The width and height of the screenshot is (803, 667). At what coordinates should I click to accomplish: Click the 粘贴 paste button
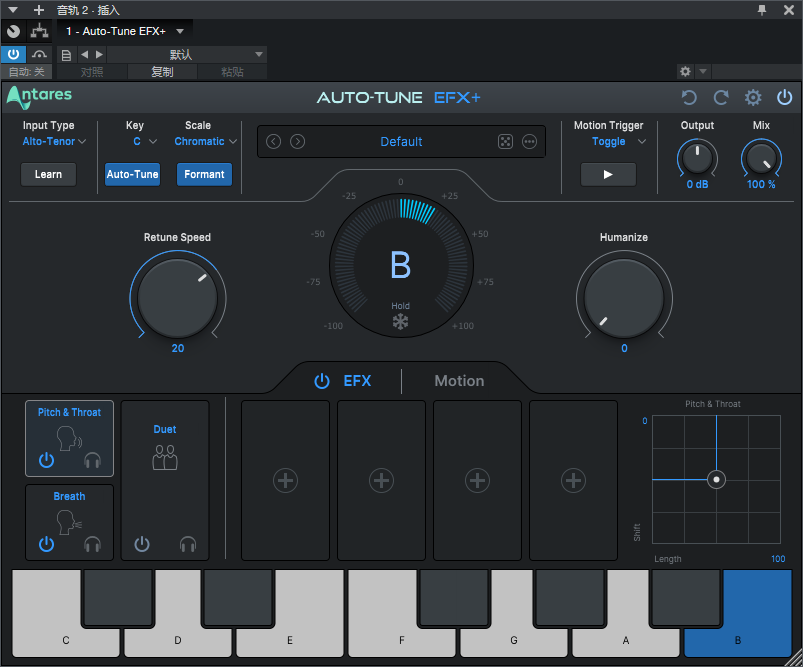(x=232, y=72)
